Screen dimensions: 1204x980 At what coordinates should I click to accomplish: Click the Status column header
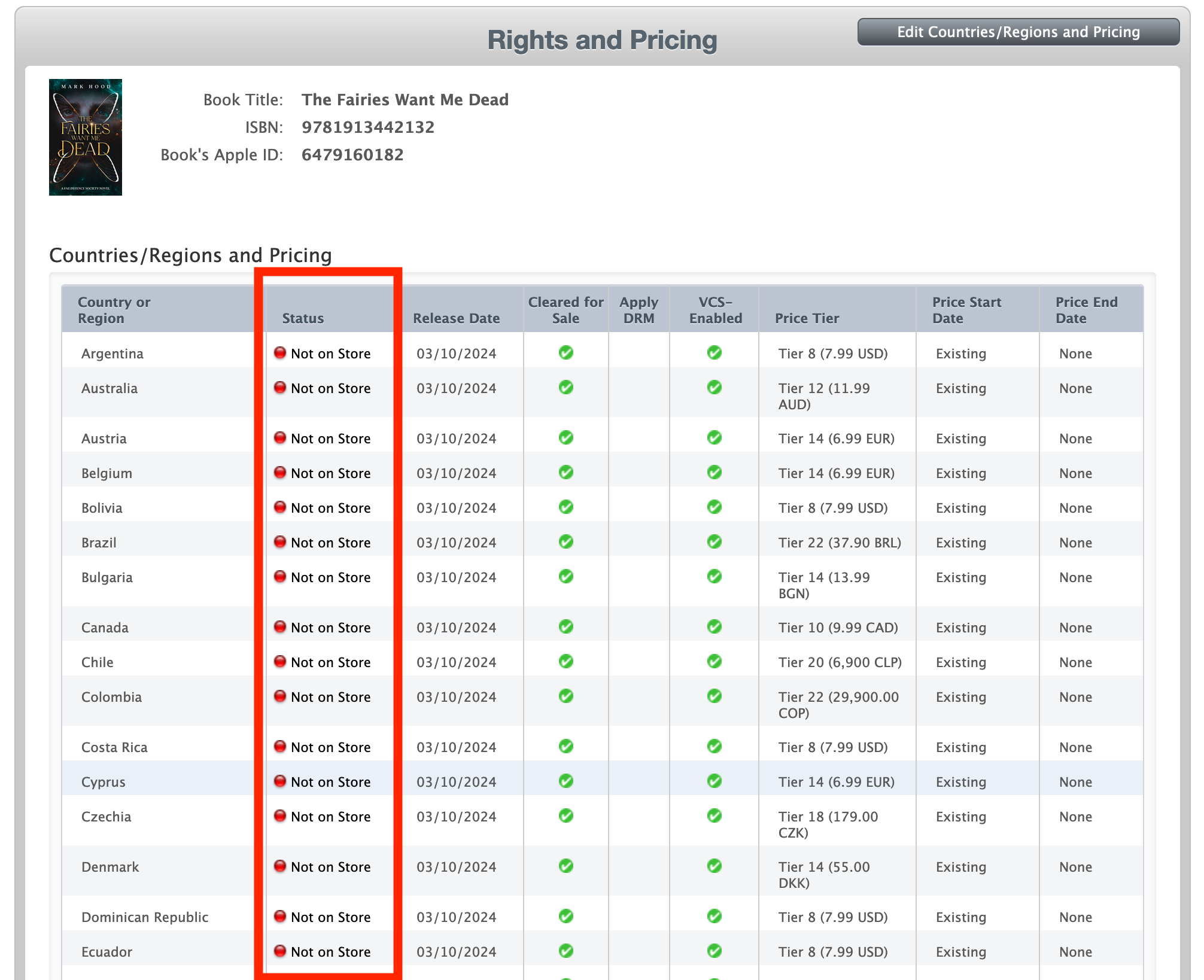[303, 318]
